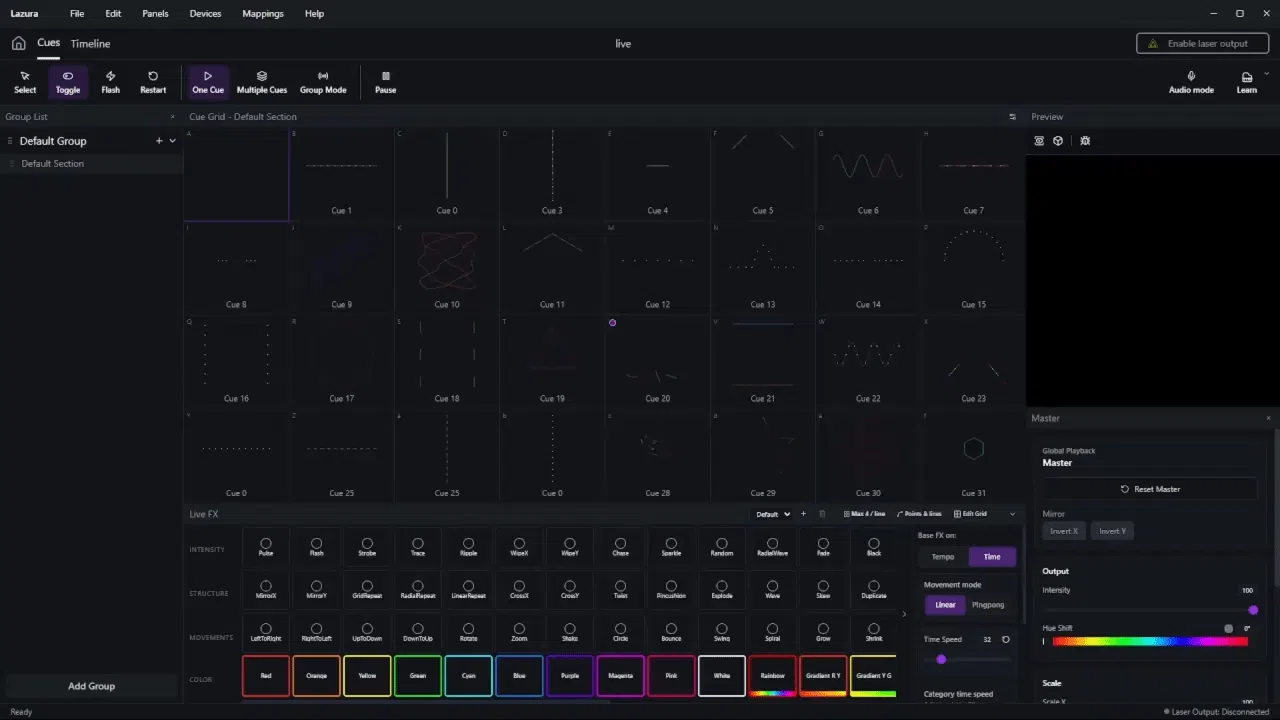Set Base FX to Time
Image resolution: width=1280 pixels, height=720 pixels.
(992, 557)
